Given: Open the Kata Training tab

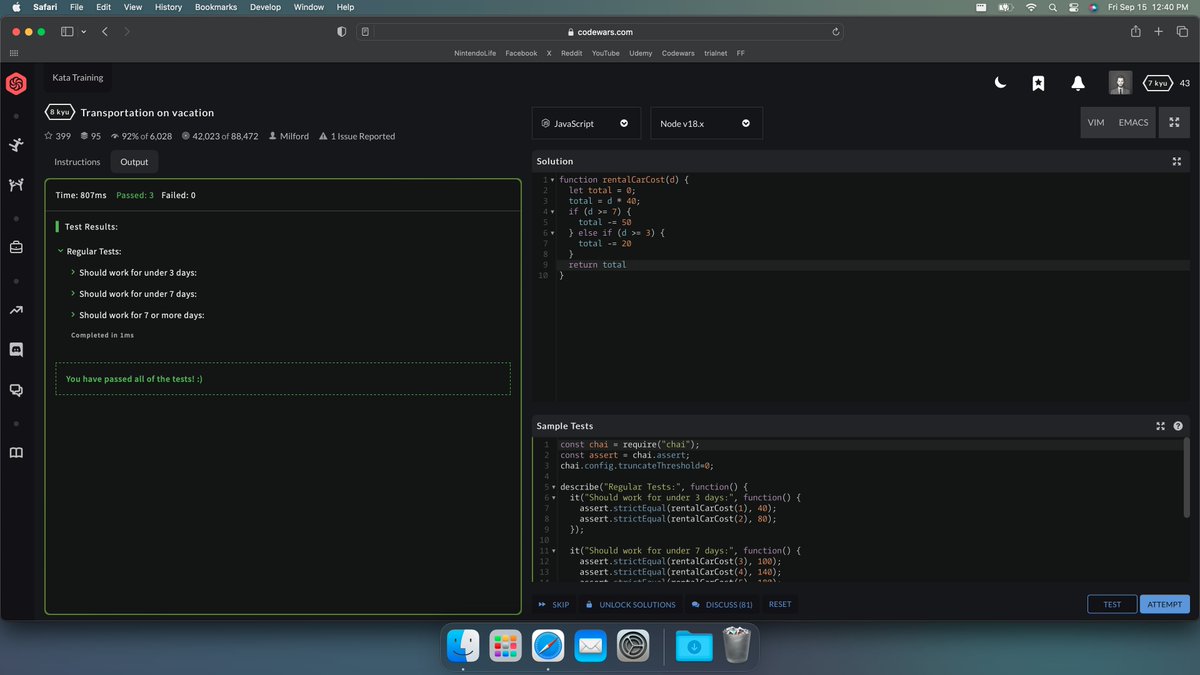Looking at the screenshot, I should [78, 77].
